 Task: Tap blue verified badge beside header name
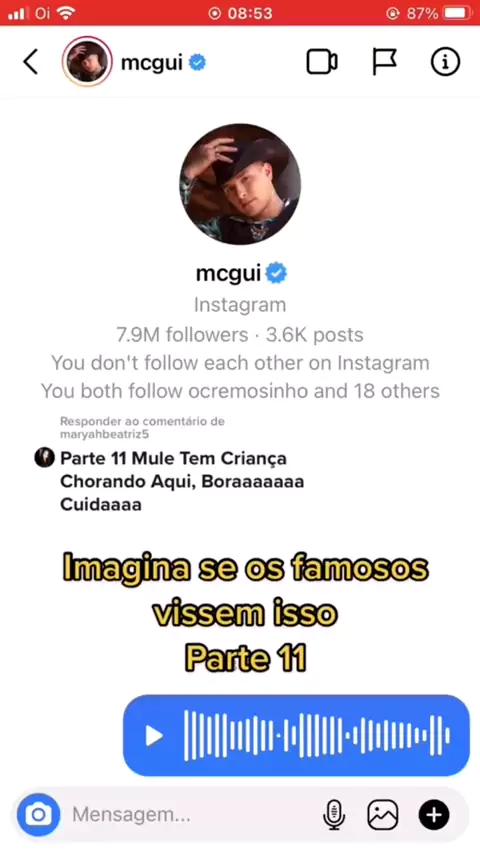(x=197, y=63)
